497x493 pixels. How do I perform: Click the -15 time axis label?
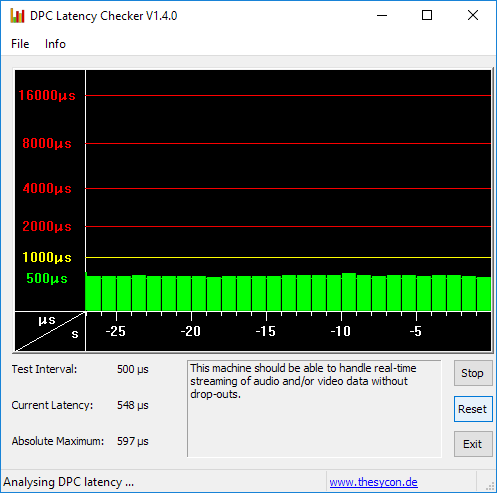tap(265, 331)
